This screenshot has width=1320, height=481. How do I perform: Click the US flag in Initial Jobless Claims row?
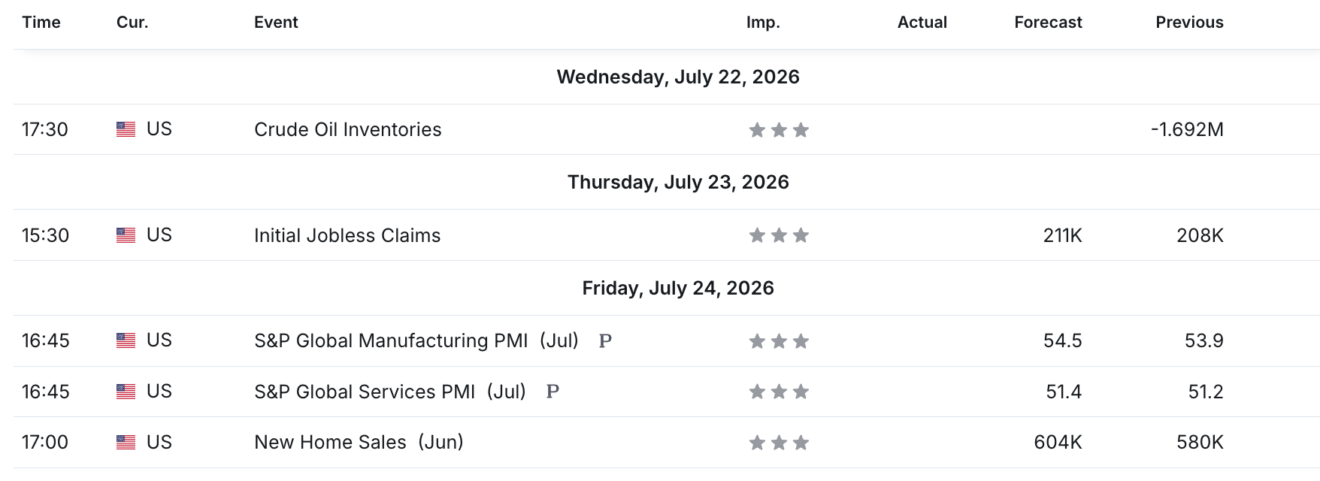tap(126, 236)
